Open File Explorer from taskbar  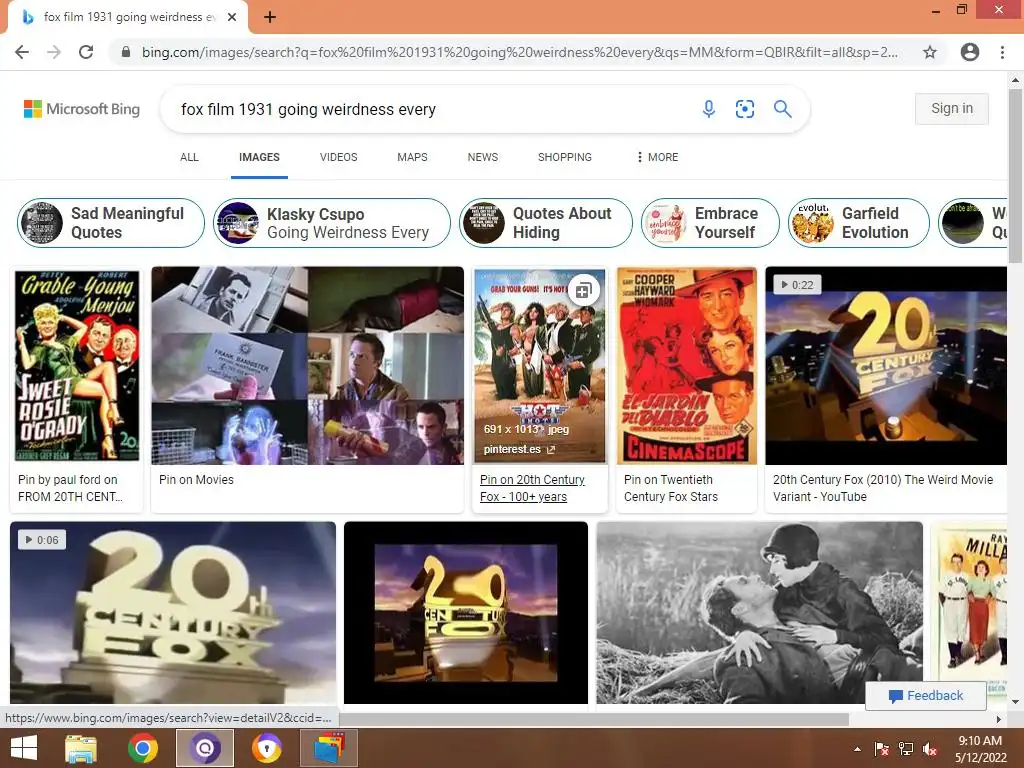81,748
